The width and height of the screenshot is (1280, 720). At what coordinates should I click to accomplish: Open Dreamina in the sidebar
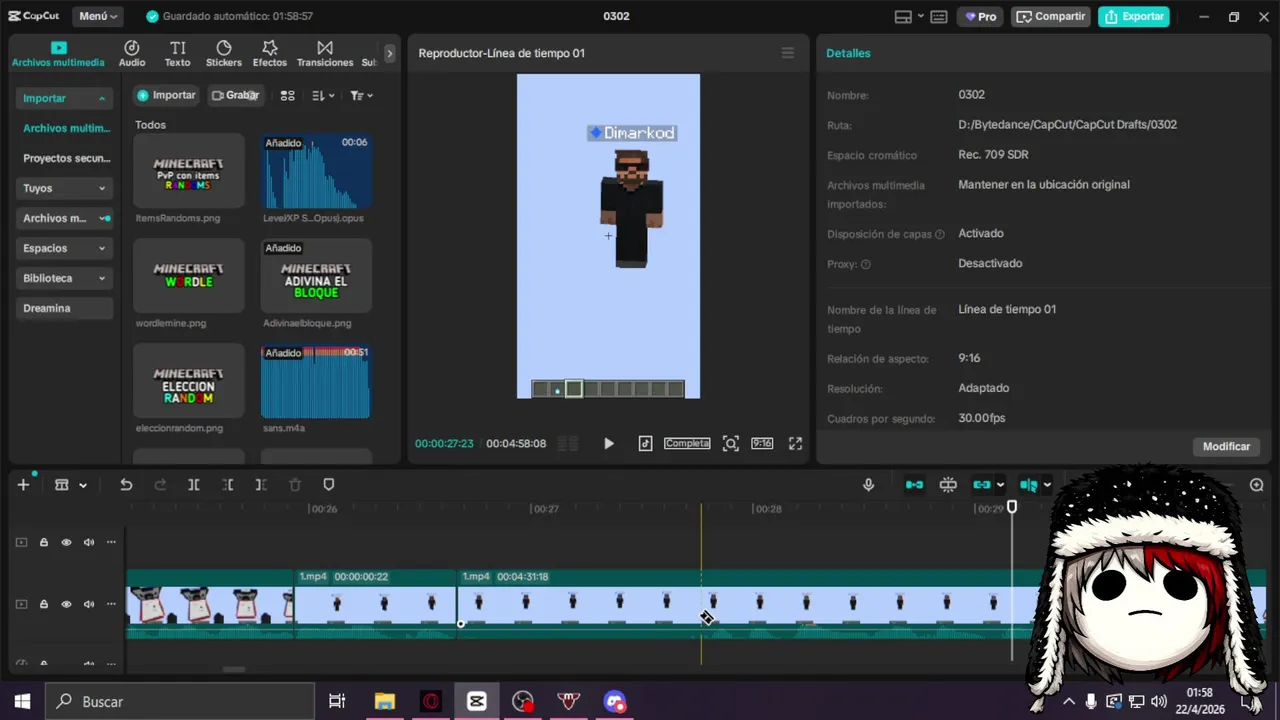[66, 308]
